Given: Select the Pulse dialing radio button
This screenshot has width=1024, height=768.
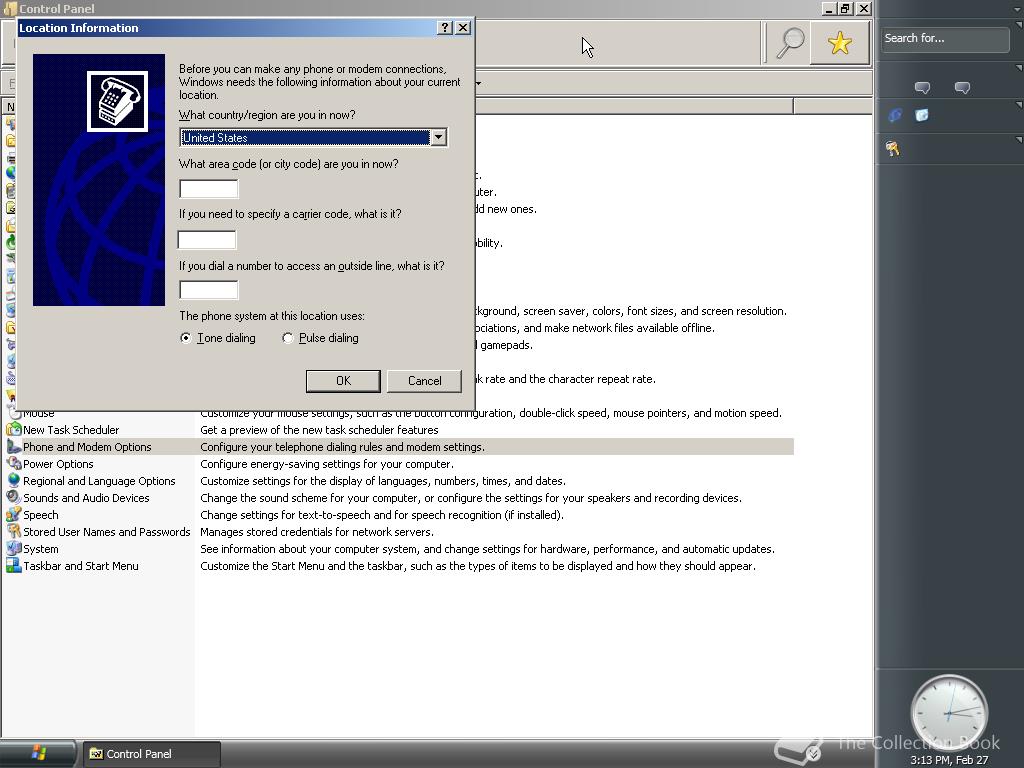Looking at the screenshot, I should click(287, 338).
